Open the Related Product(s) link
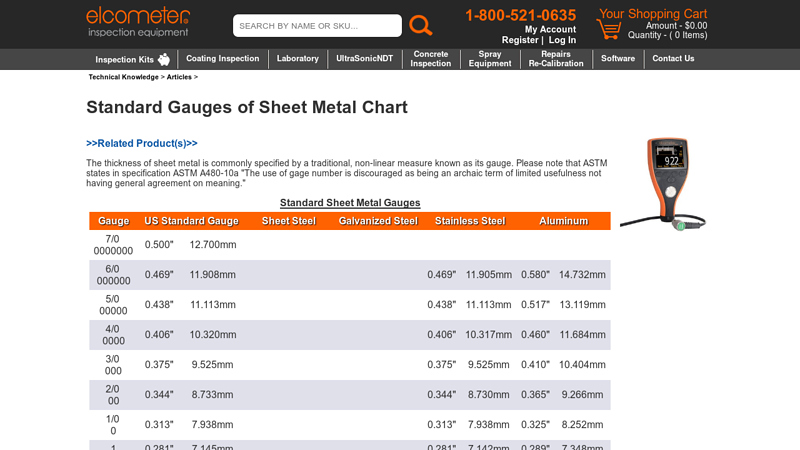The width and height of the screenshot is (800, 450). [142, 143]
